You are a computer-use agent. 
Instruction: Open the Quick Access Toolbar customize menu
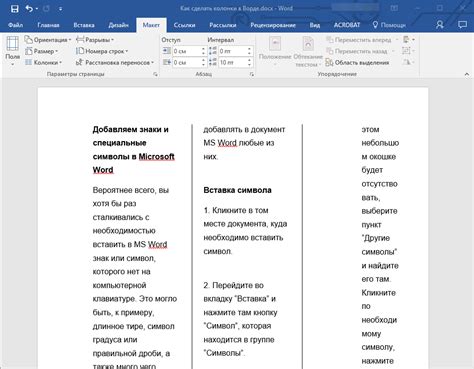[60, 9]
